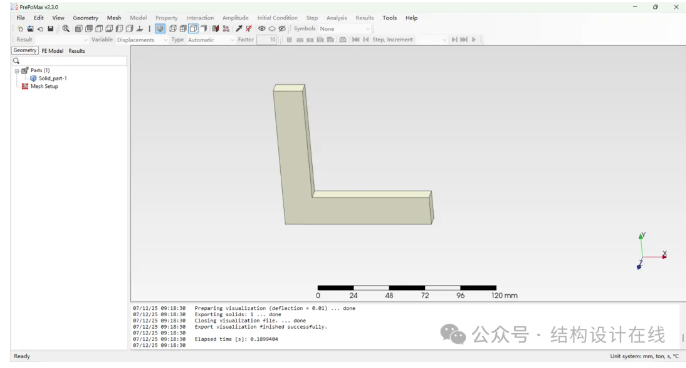Switch to the Geometry tab
686x368 pixels.
pyautogui.click(x=25, y=51)
